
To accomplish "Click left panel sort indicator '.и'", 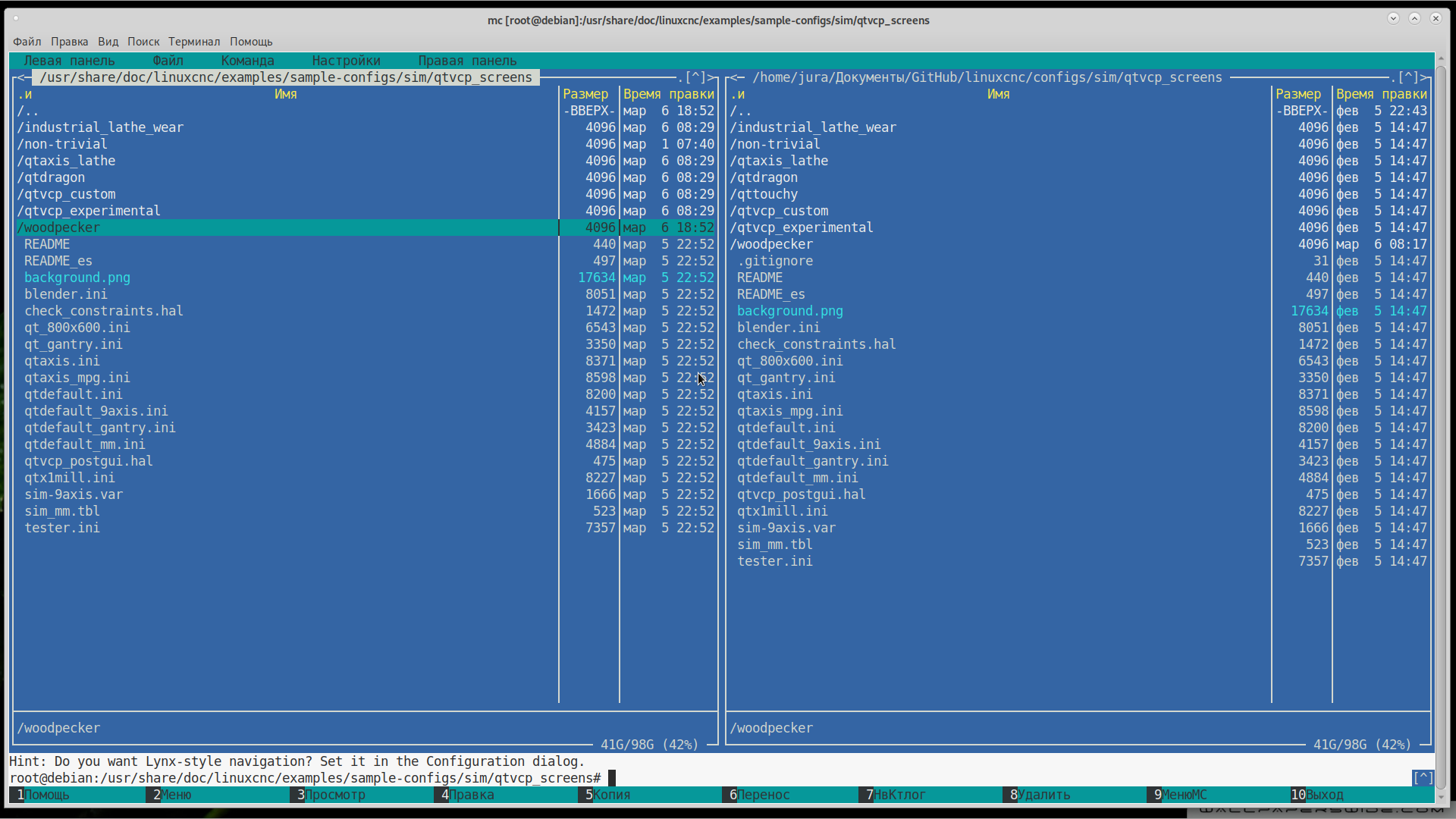I will coord(24,94).
